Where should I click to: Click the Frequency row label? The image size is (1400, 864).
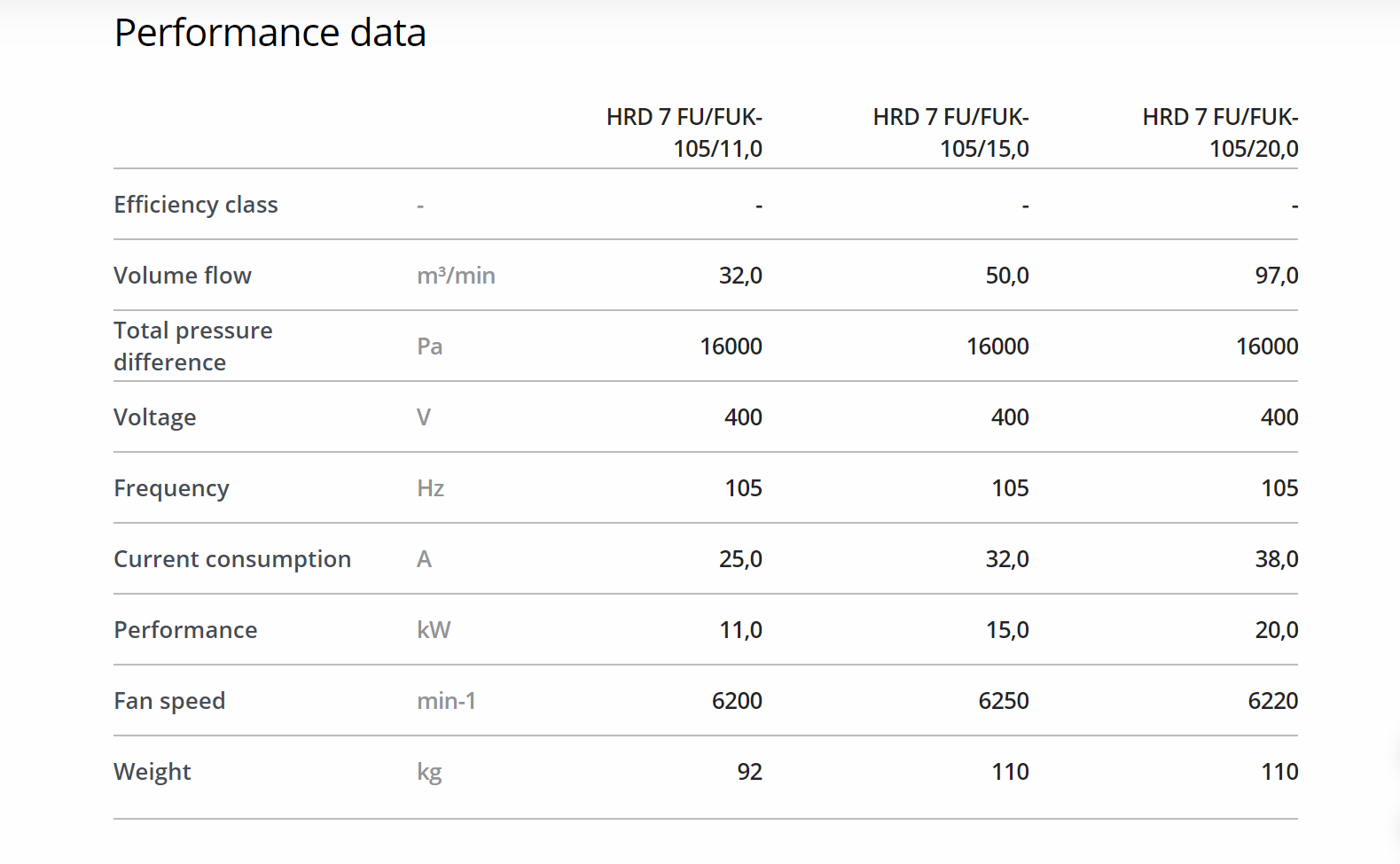[x=171, y=488]
